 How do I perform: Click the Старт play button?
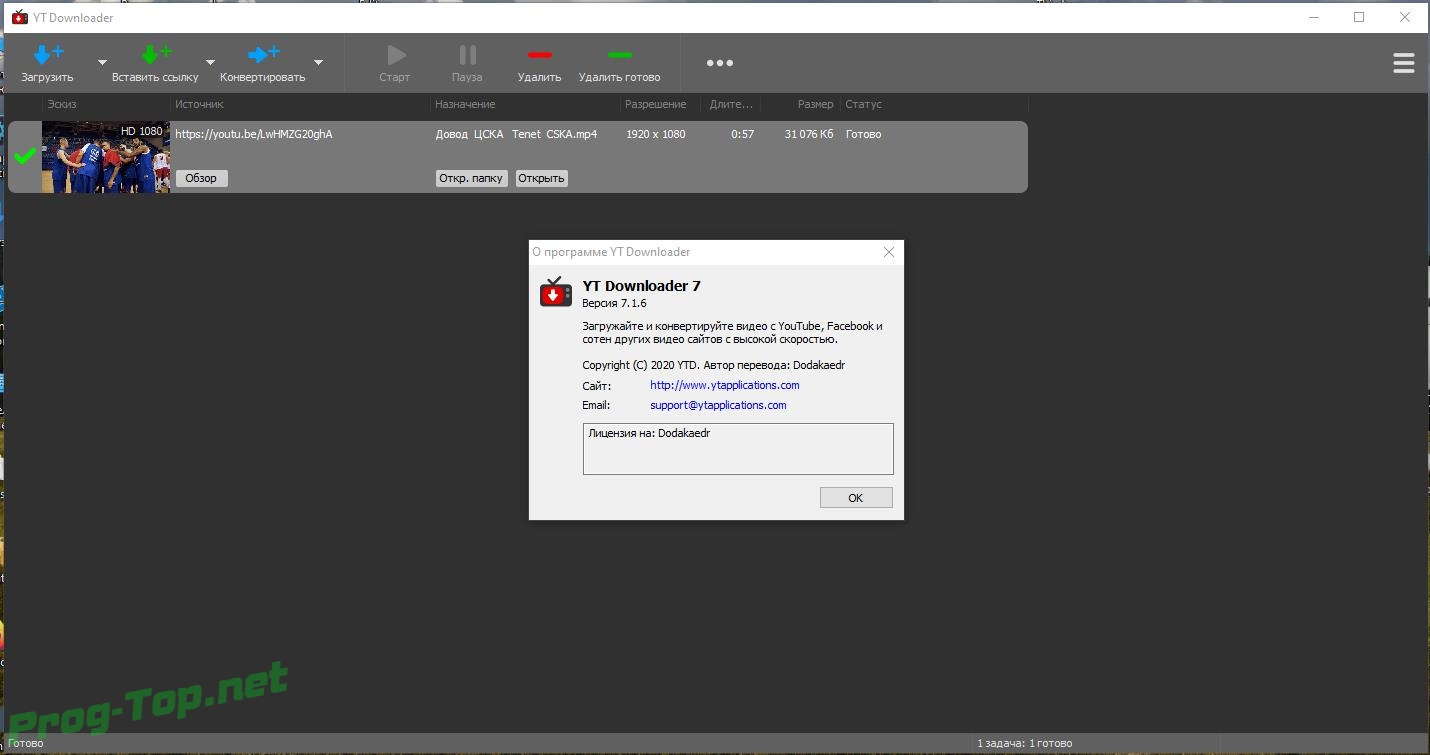coord(396,55)
